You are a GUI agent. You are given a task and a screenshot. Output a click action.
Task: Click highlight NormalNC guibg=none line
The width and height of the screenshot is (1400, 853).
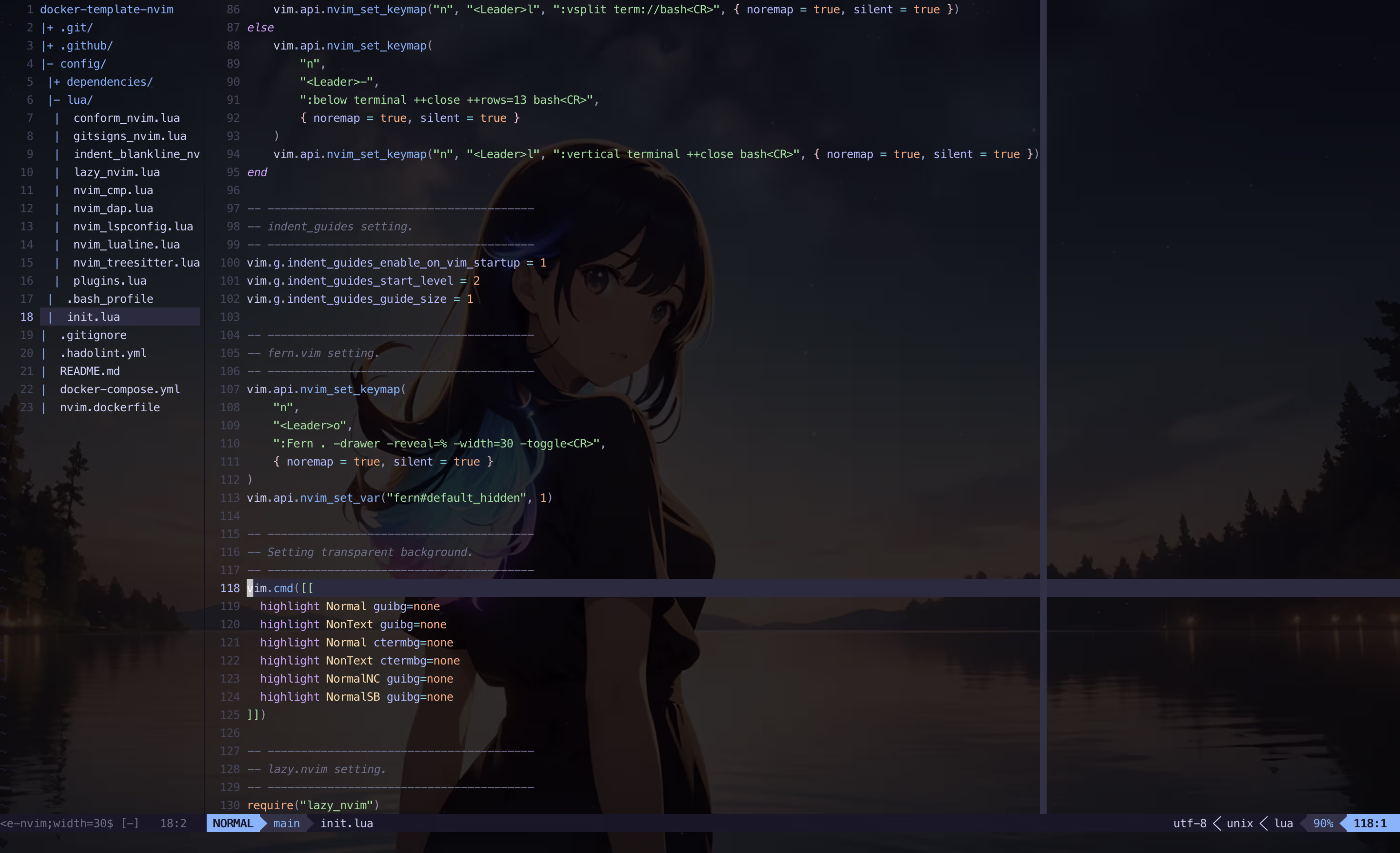357,679
